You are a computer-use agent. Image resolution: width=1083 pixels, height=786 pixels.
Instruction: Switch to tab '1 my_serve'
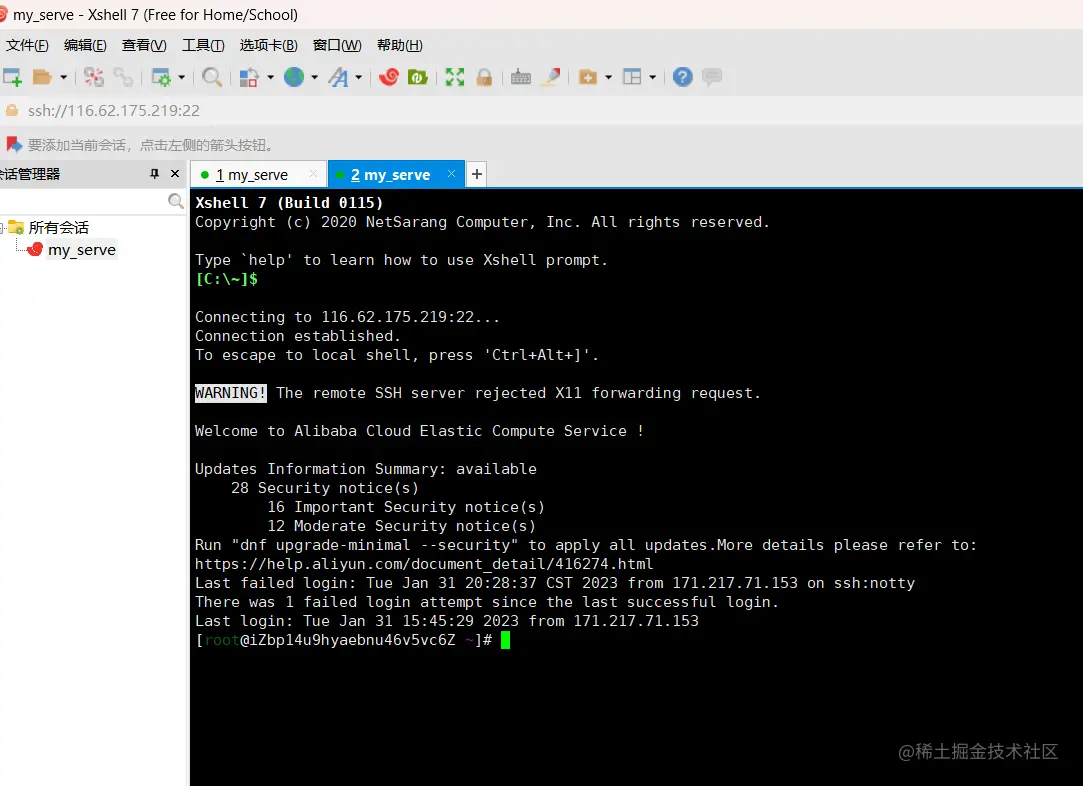click(x=251, y=175)
